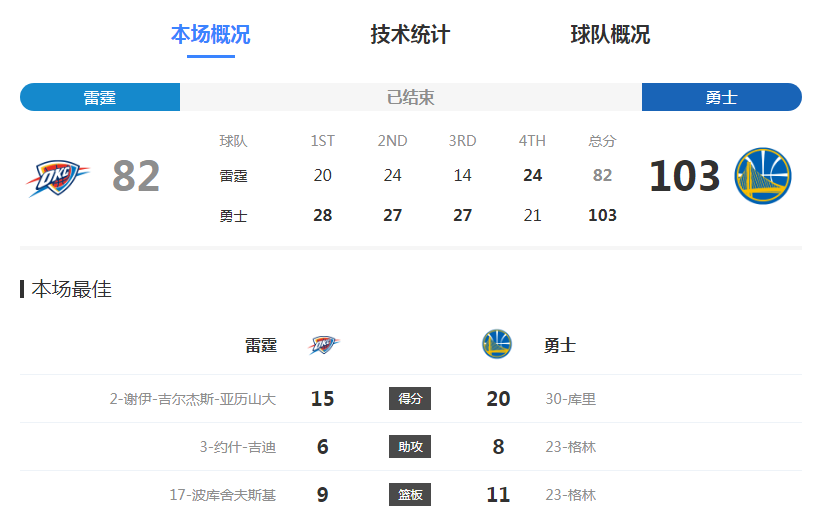The height and width of the screenshot is (521, 829).
Task: Click the 已结束 game status bar
Action: [x=410, y=97]
